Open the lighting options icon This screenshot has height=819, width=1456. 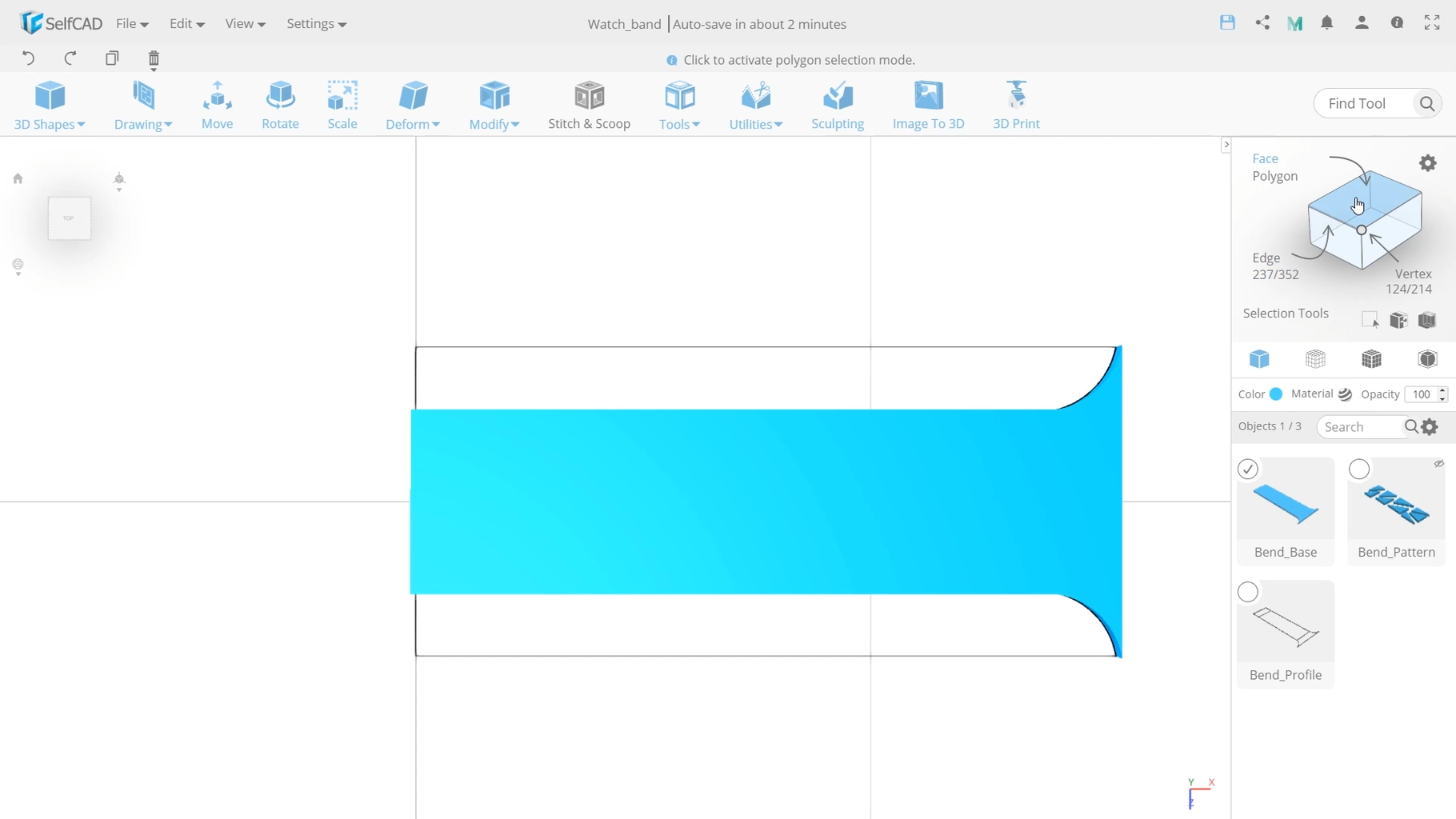(x=18, y=266)
